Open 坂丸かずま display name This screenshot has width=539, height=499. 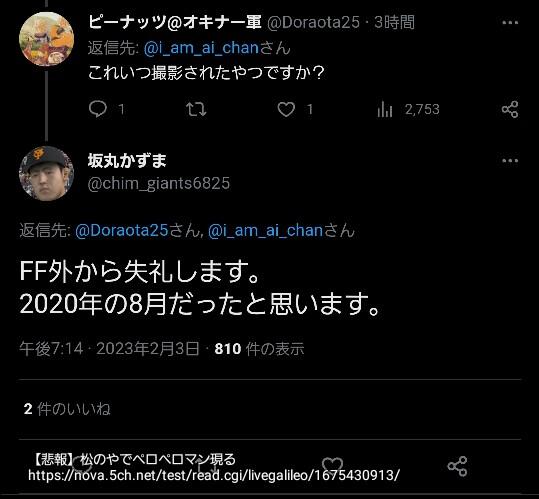point(127,161)
